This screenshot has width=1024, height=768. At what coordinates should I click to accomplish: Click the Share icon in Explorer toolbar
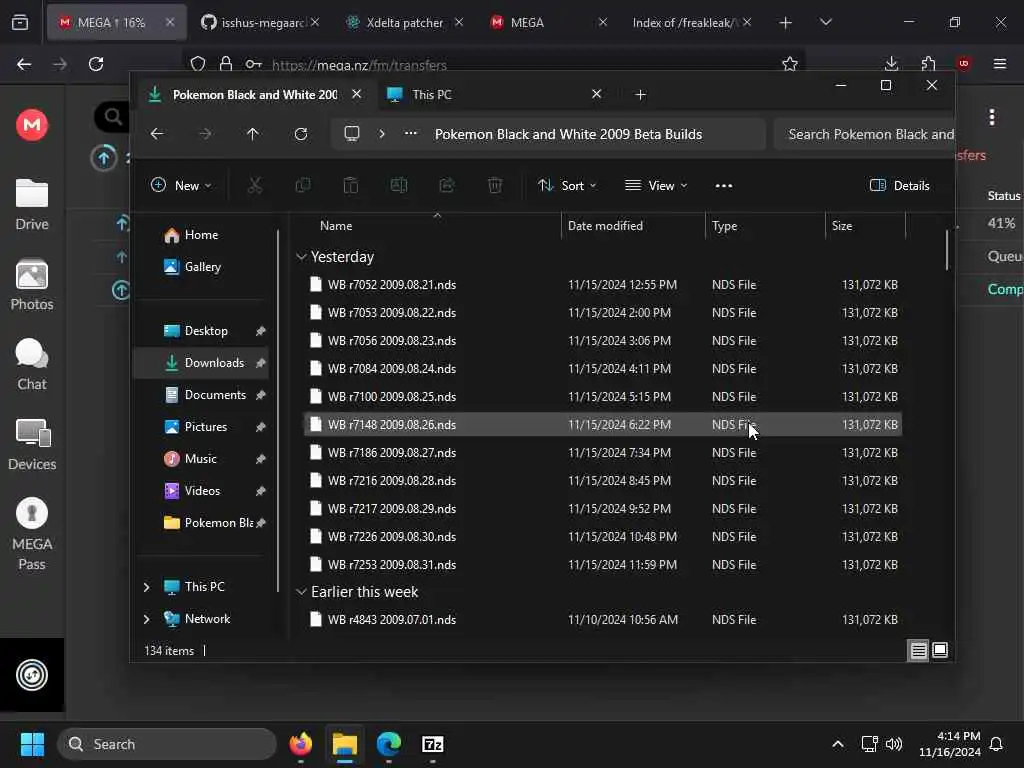(447, 185)
